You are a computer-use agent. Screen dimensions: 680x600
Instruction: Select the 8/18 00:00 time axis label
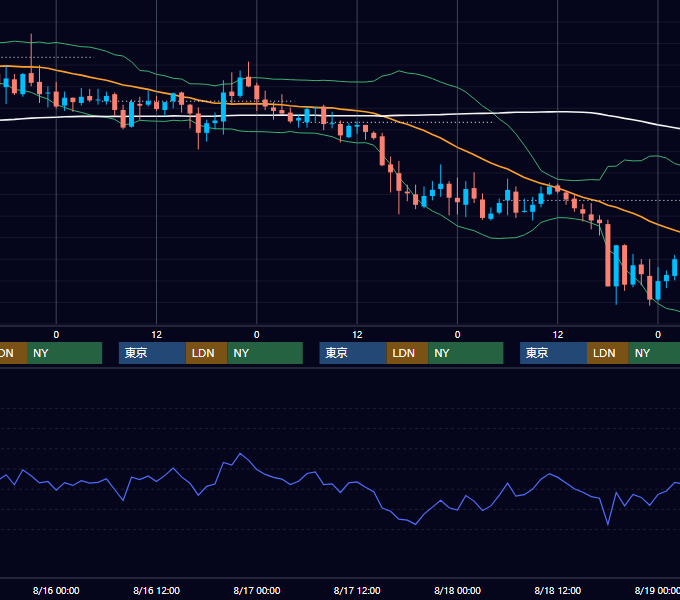click(x=458, y=590)
